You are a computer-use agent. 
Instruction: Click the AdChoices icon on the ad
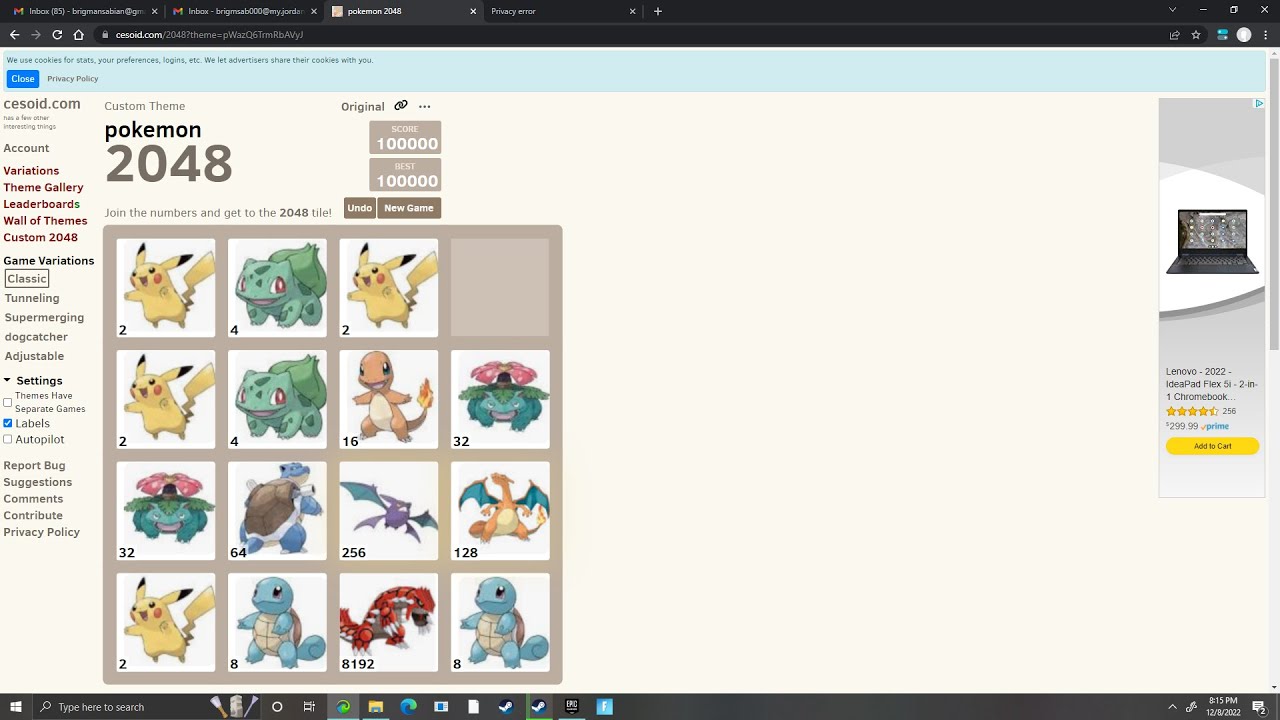click(1259, 103)
